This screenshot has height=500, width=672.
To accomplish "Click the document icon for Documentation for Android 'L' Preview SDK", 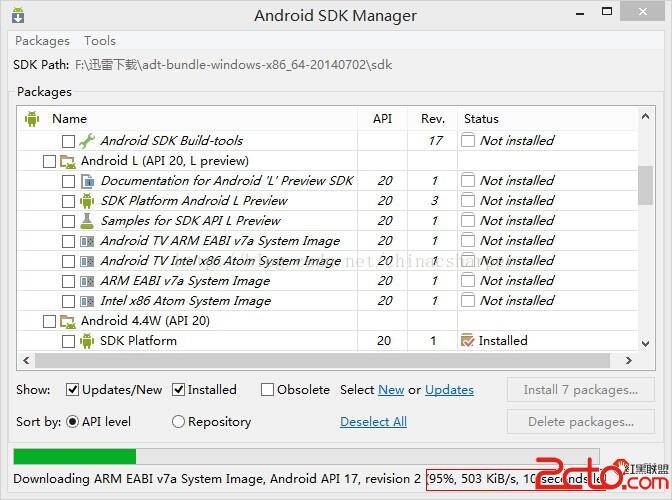I will pyautogui.click(x=87, y=181).
